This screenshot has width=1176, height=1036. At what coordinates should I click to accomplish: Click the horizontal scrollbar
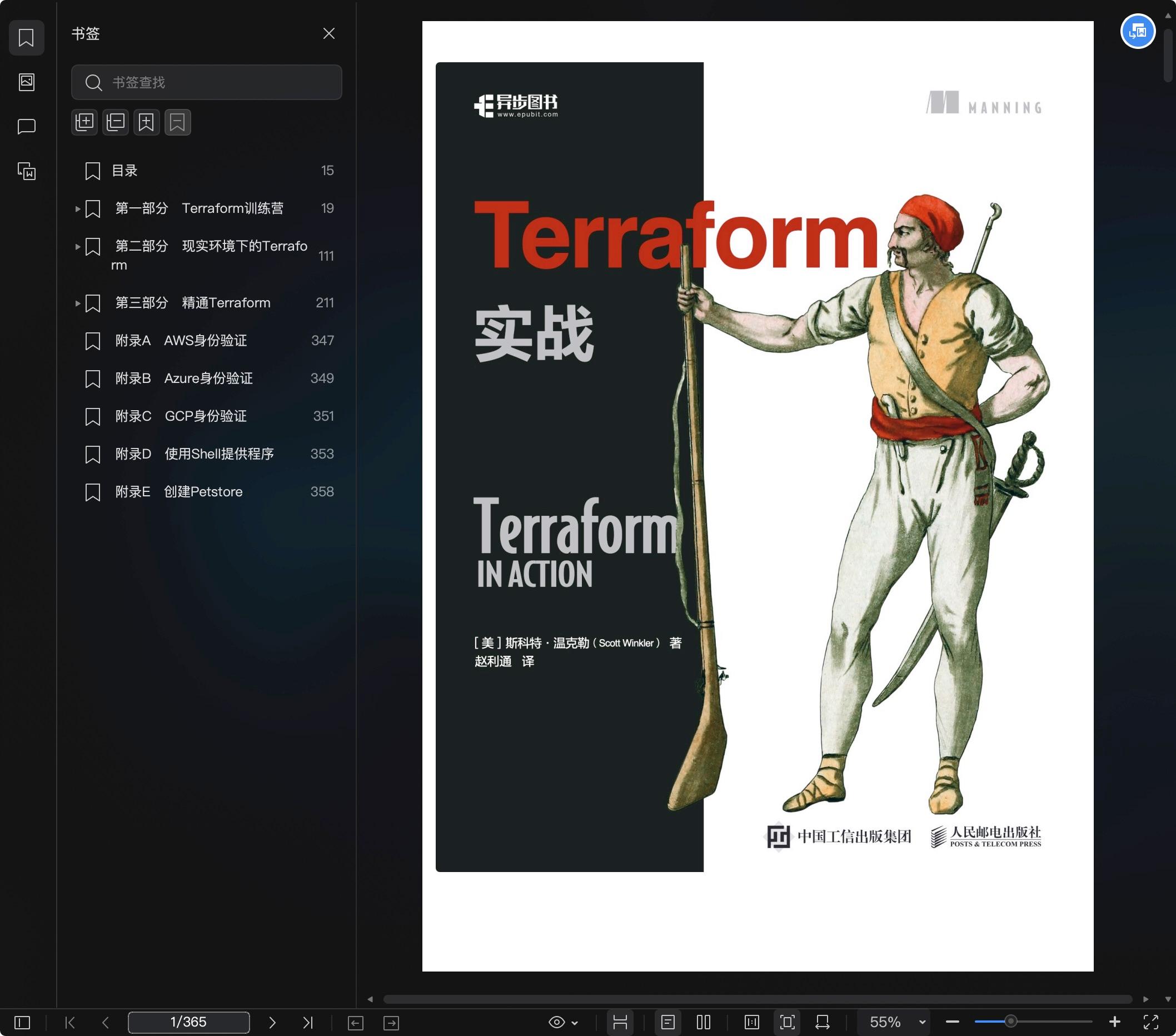[x=757, y=999]
